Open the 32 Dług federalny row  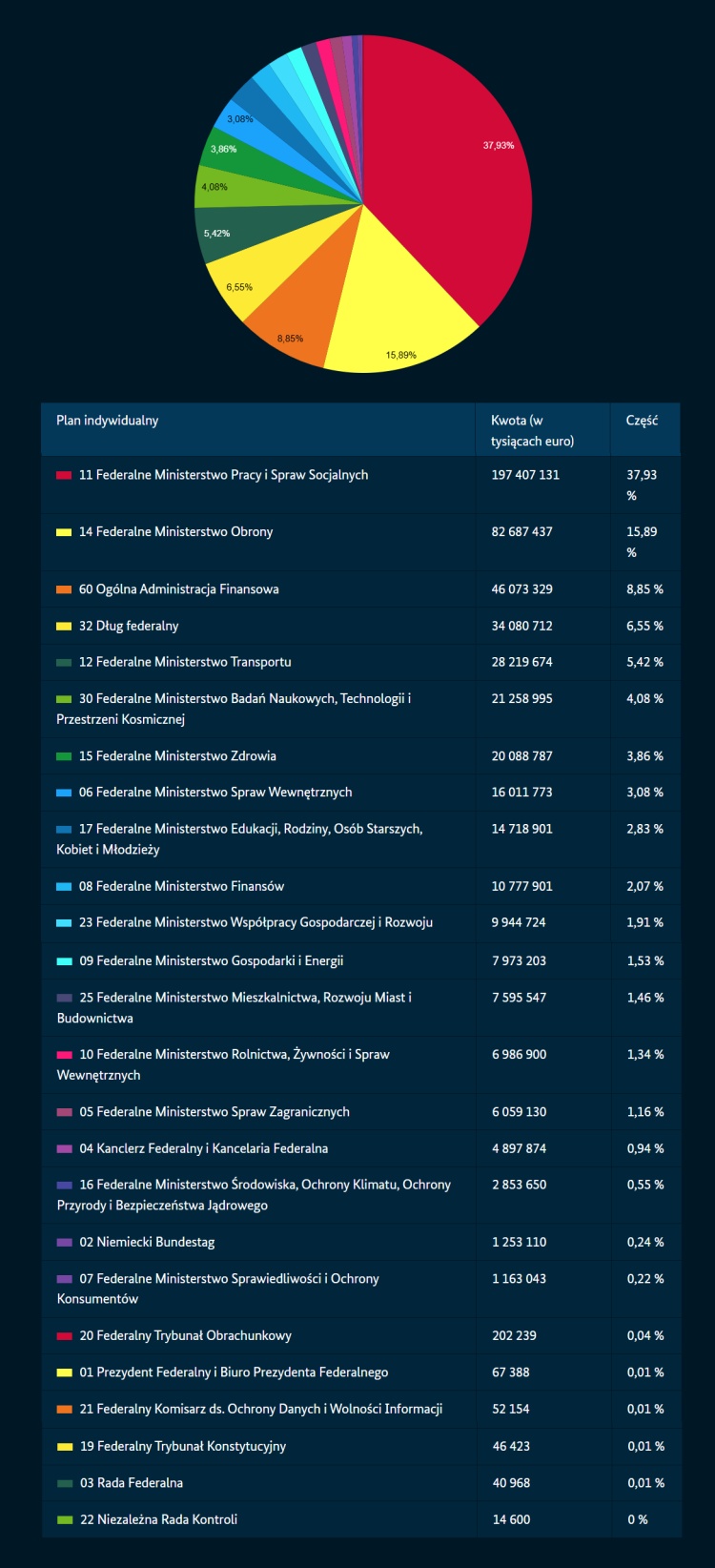129,626
